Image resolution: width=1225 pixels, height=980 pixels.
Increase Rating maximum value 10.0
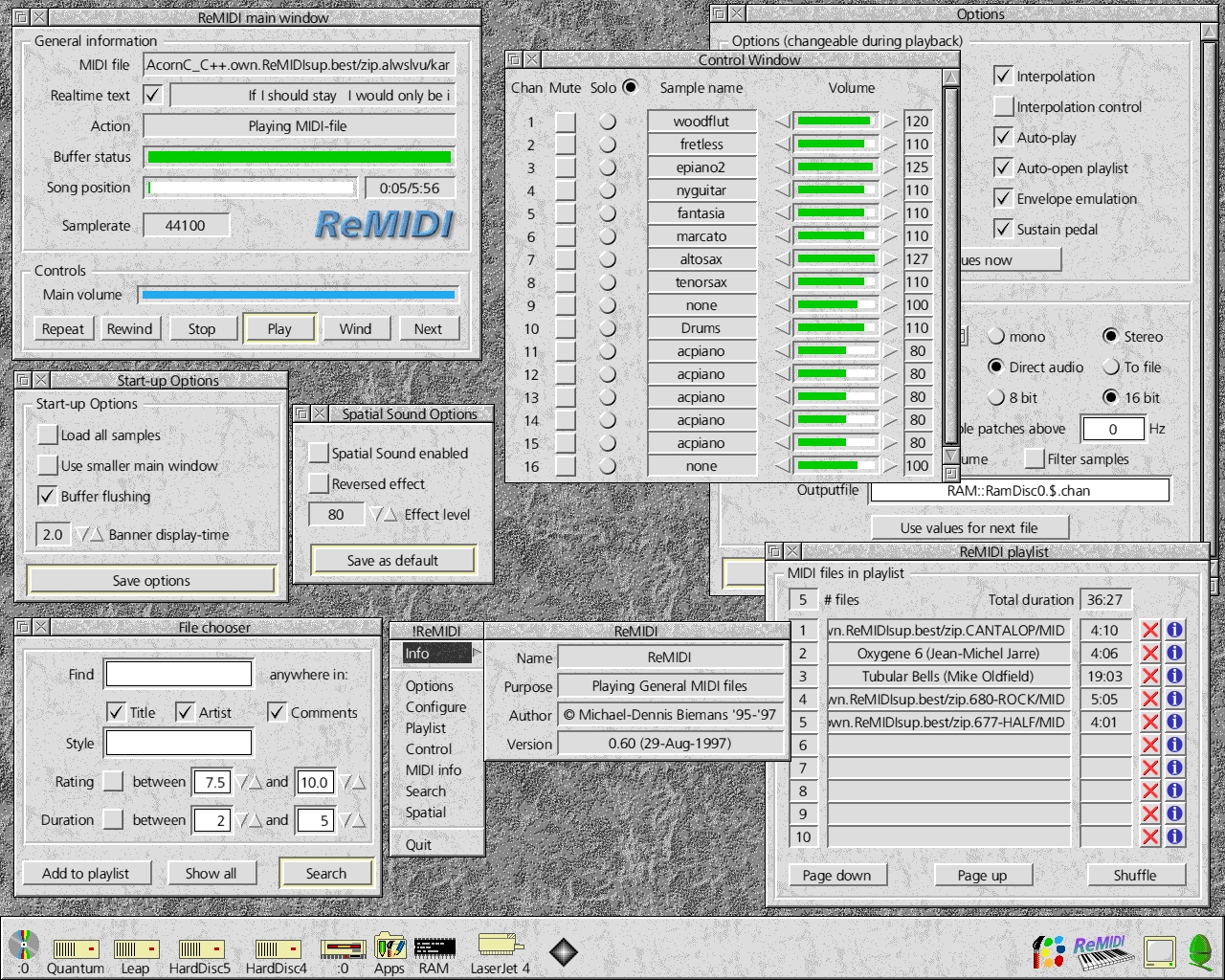(x=359, y=782)
